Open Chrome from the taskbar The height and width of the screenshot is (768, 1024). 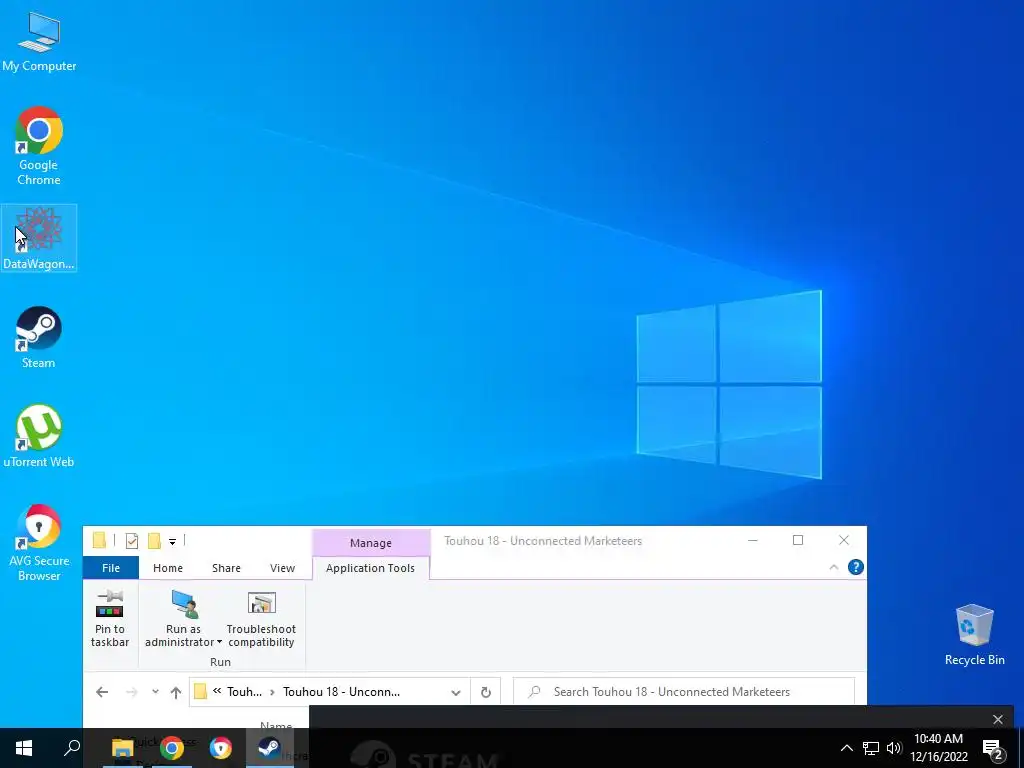pyautogui.click(x=172, y=748)
